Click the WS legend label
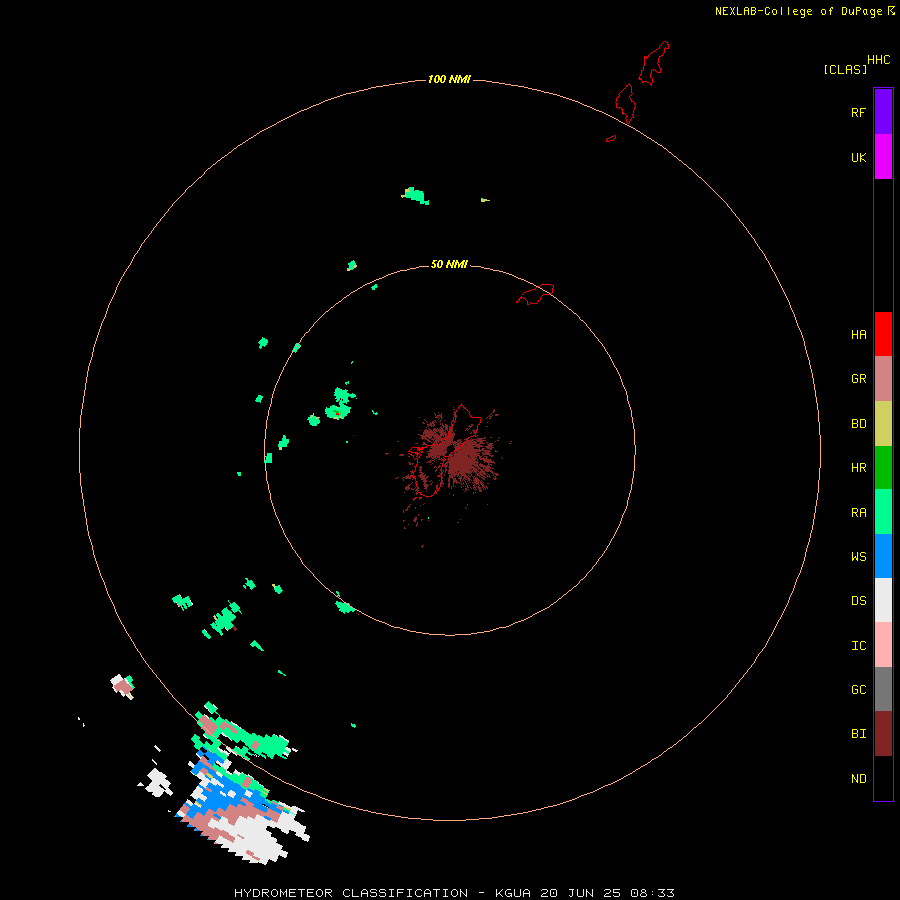Viewport: 900px width, 900px height. (858, 557)
